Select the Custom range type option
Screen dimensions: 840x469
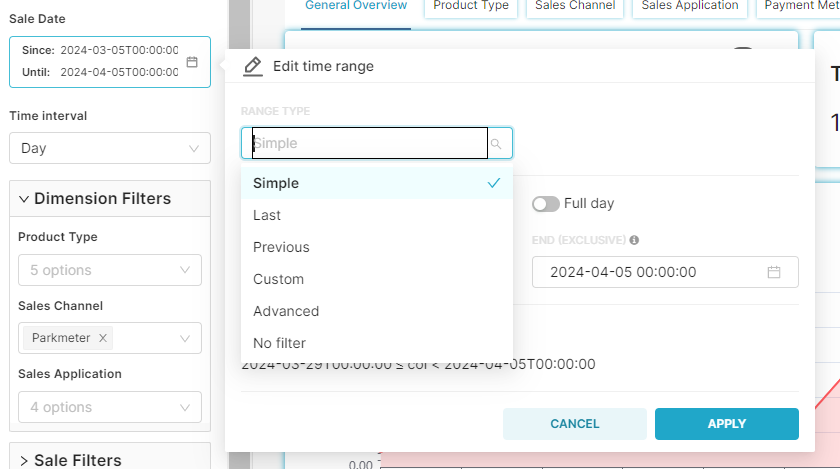(x=377, y=279)
